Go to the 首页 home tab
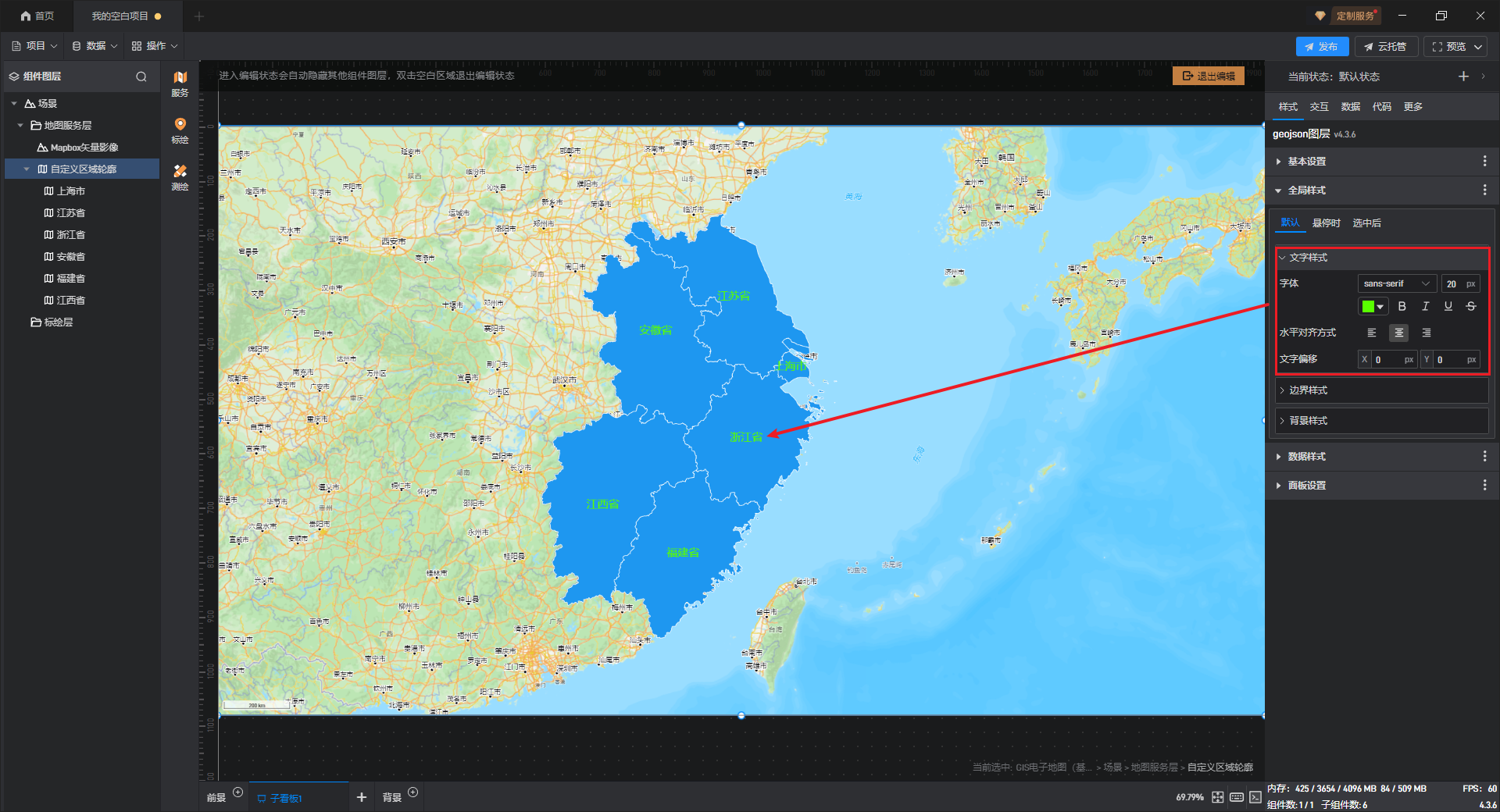The height and width of the screenshot is (812, 1500). point(37,16)
